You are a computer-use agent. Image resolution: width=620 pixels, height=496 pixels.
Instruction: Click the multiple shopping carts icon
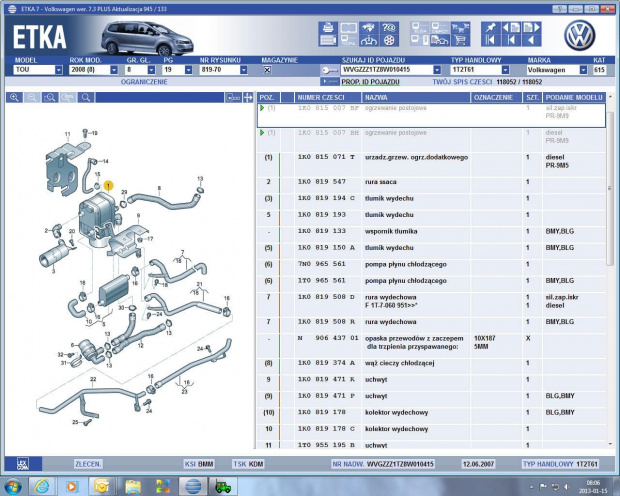[x=460, y=27]
